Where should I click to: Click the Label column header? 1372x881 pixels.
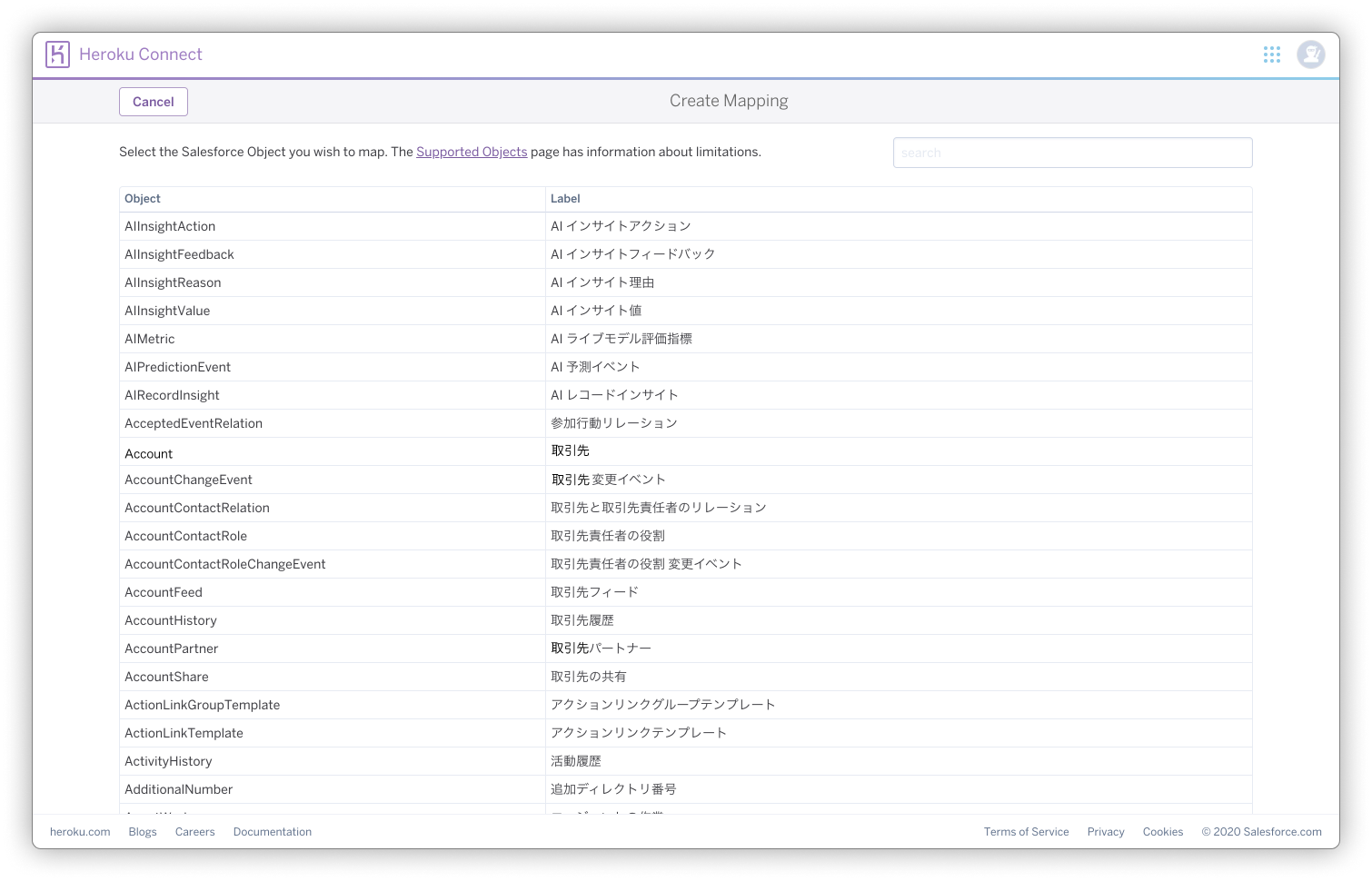[563, 198]
